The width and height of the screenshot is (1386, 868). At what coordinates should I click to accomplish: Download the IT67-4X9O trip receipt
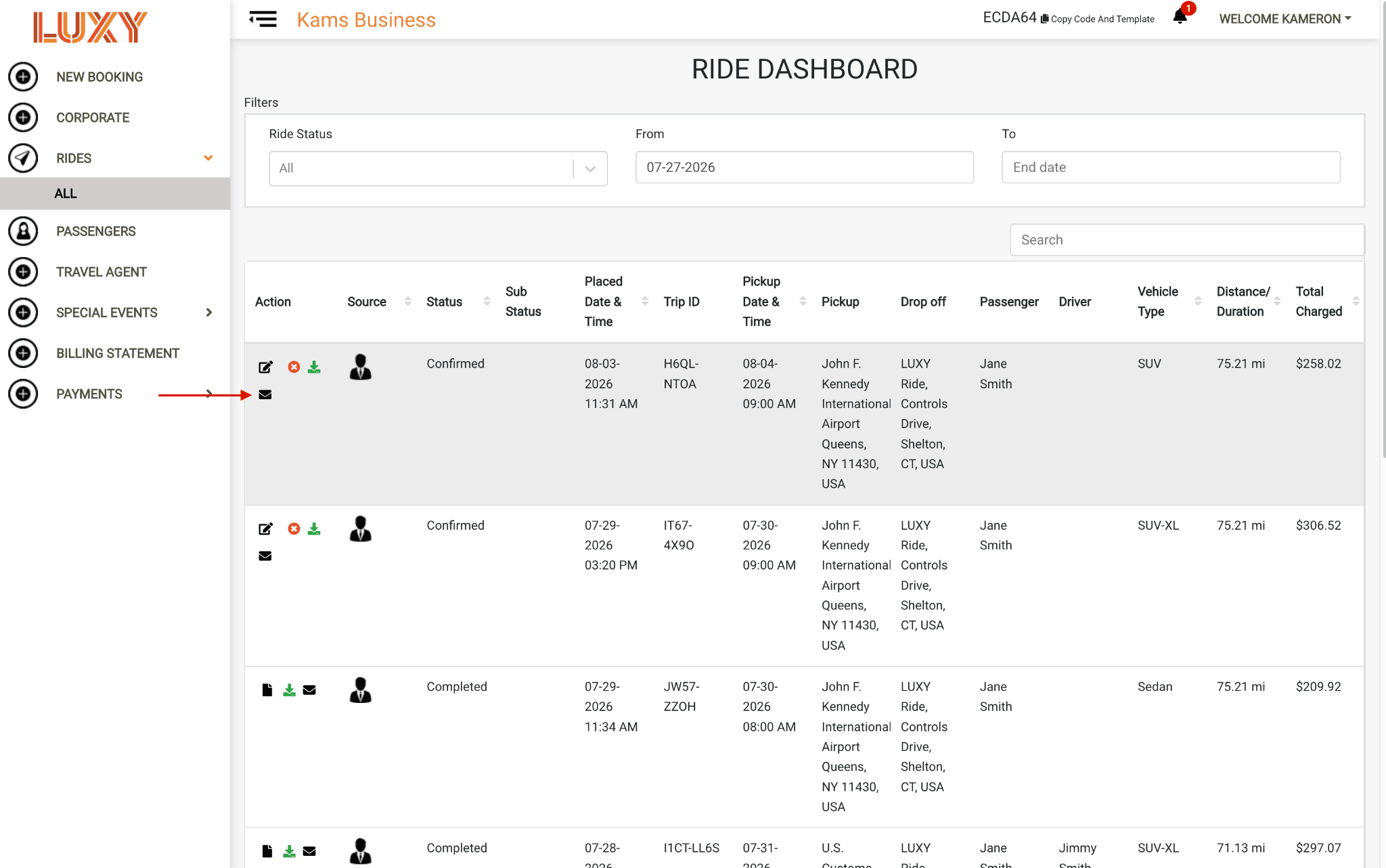[x=314, y=528]
